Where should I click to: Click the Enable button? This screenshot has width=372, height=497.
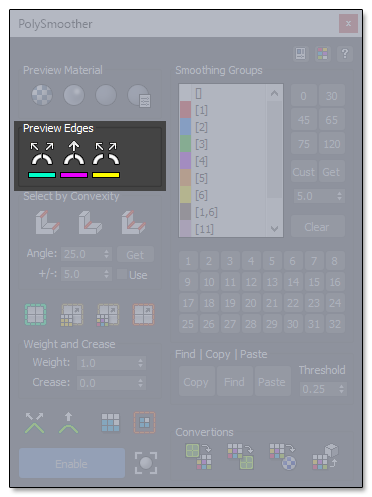(x=72, y=464)
